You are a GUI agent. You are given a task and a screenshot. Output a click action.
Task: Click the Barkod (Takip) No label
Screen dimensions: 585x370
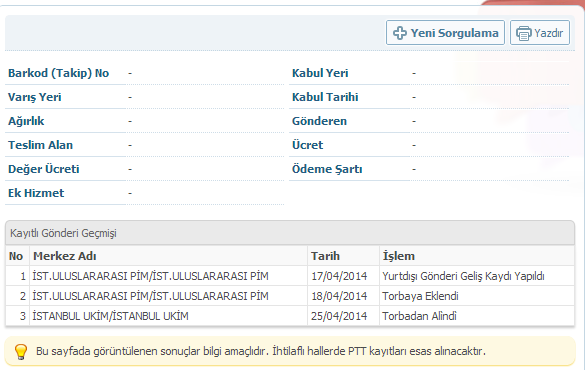[x=59, y=73]
